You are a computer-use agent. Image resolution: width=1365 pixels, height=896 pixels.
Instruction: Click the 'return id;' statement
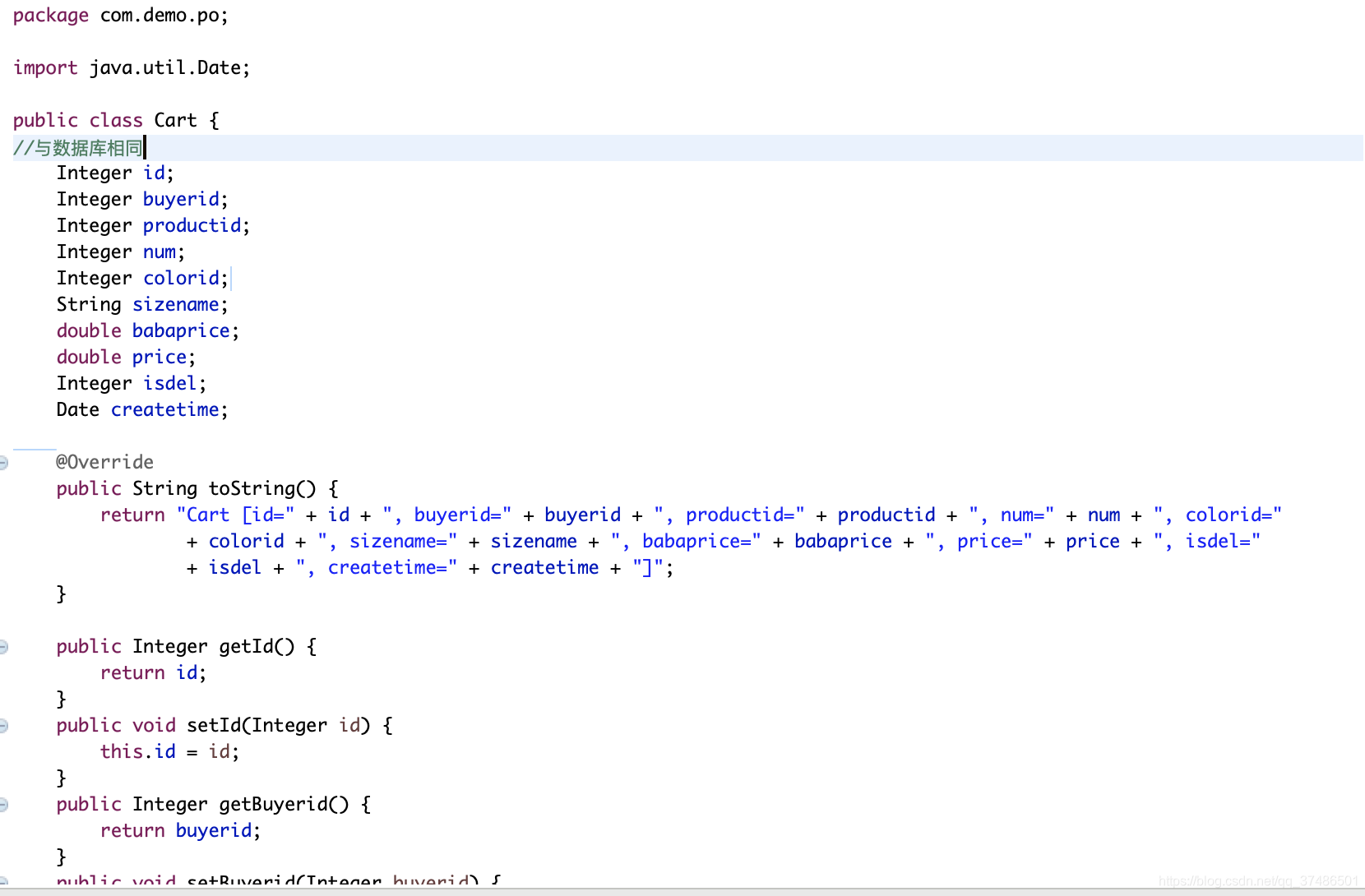coord(153,672)
